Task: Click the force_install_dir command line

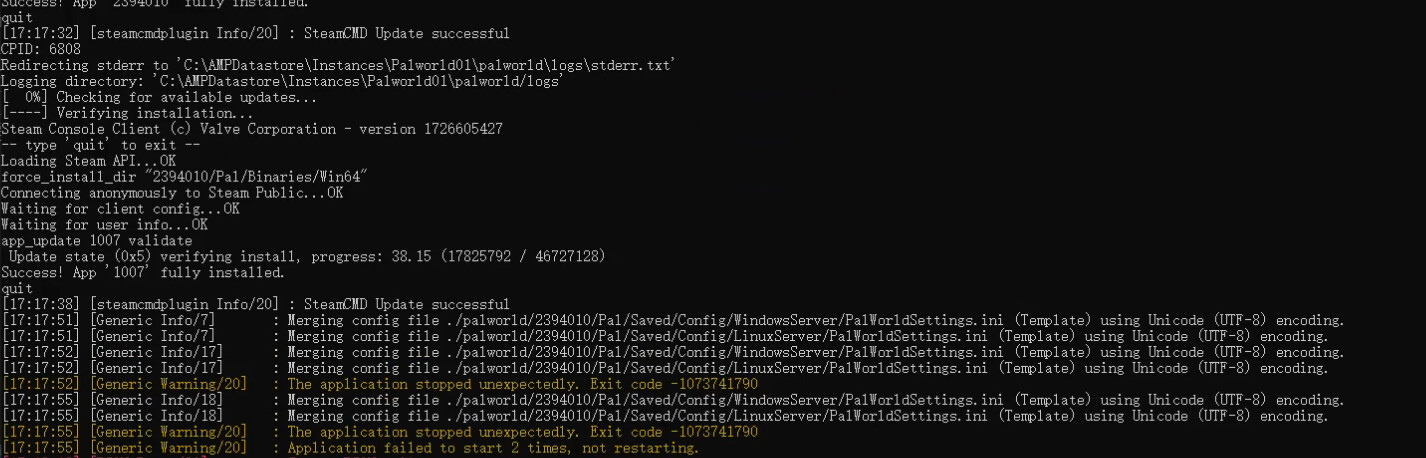Action: [x=185, y=177]
